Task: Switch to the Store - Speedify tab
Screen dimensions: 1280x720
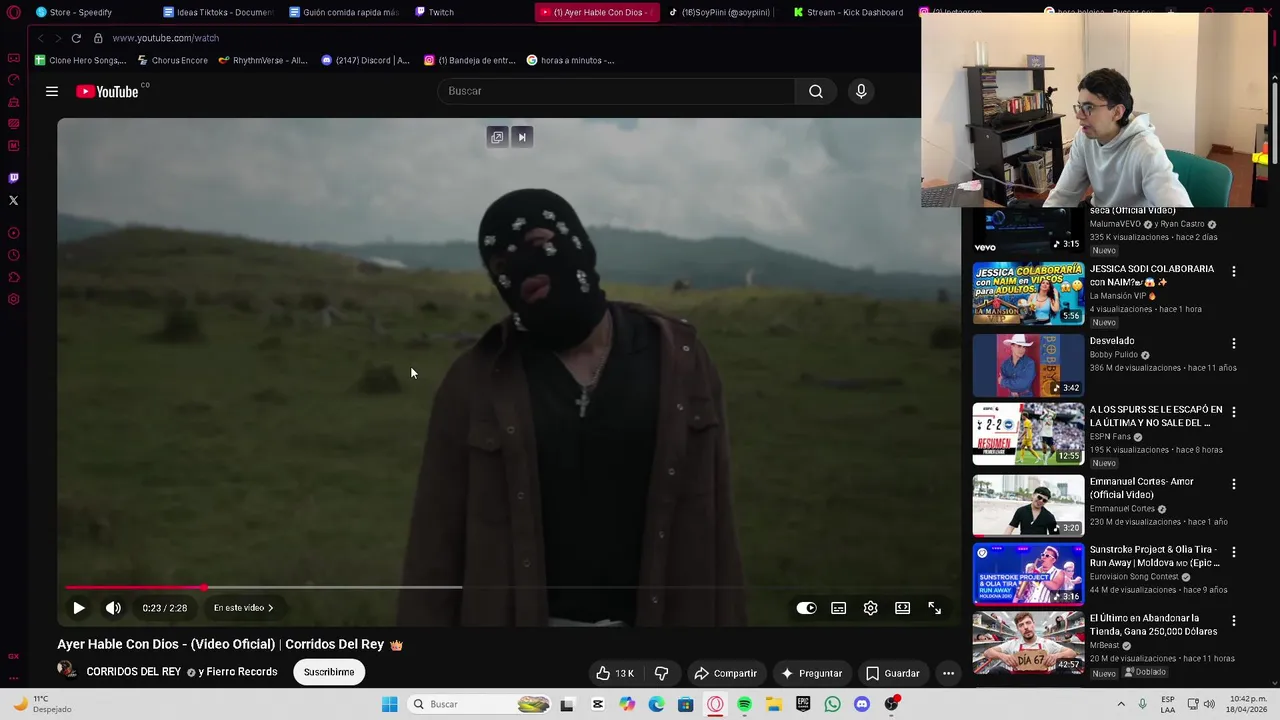Action: (x=80, y=12)
